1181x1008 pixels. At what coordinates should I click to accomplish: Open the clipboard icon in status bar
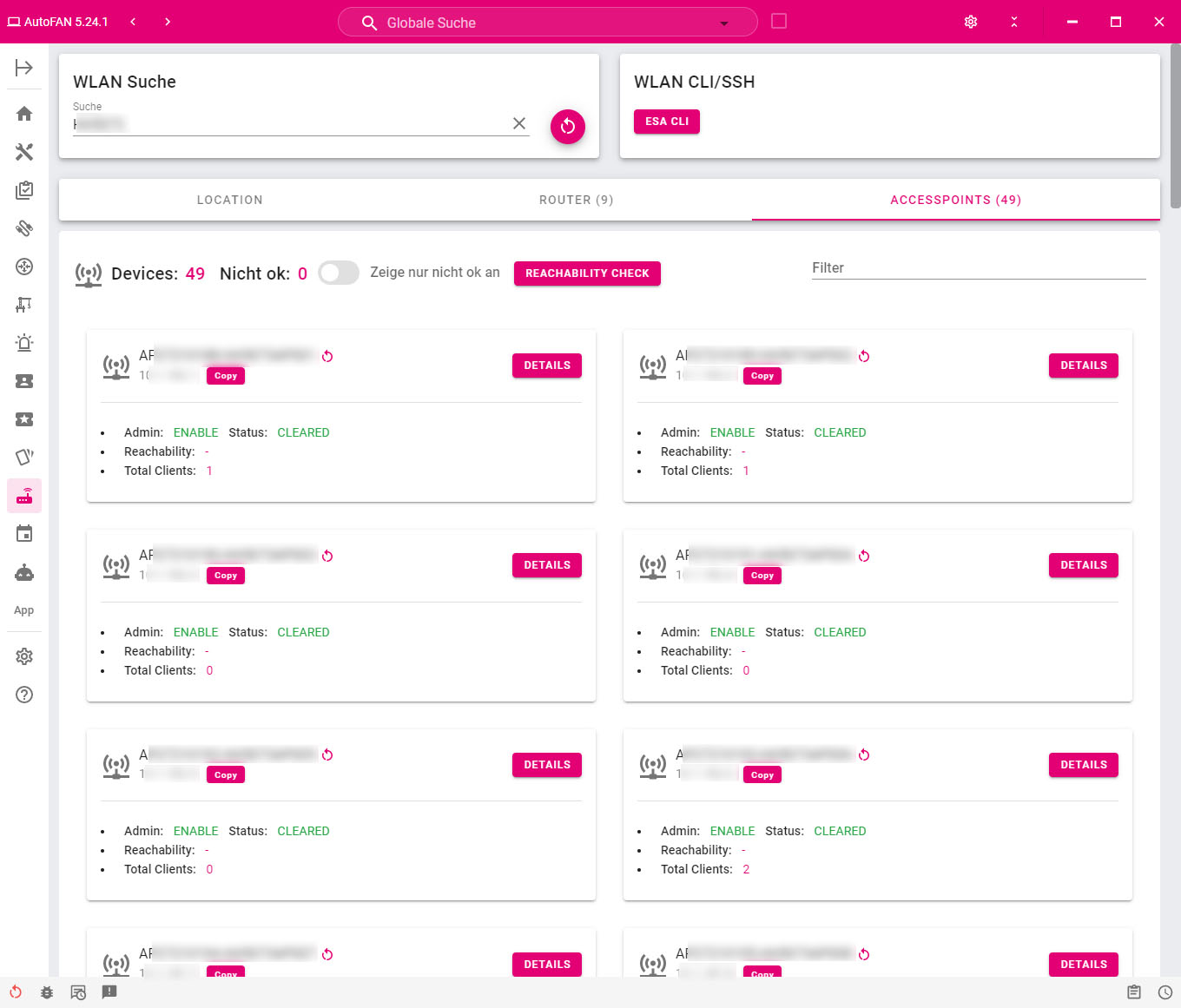coord(1134,992)
